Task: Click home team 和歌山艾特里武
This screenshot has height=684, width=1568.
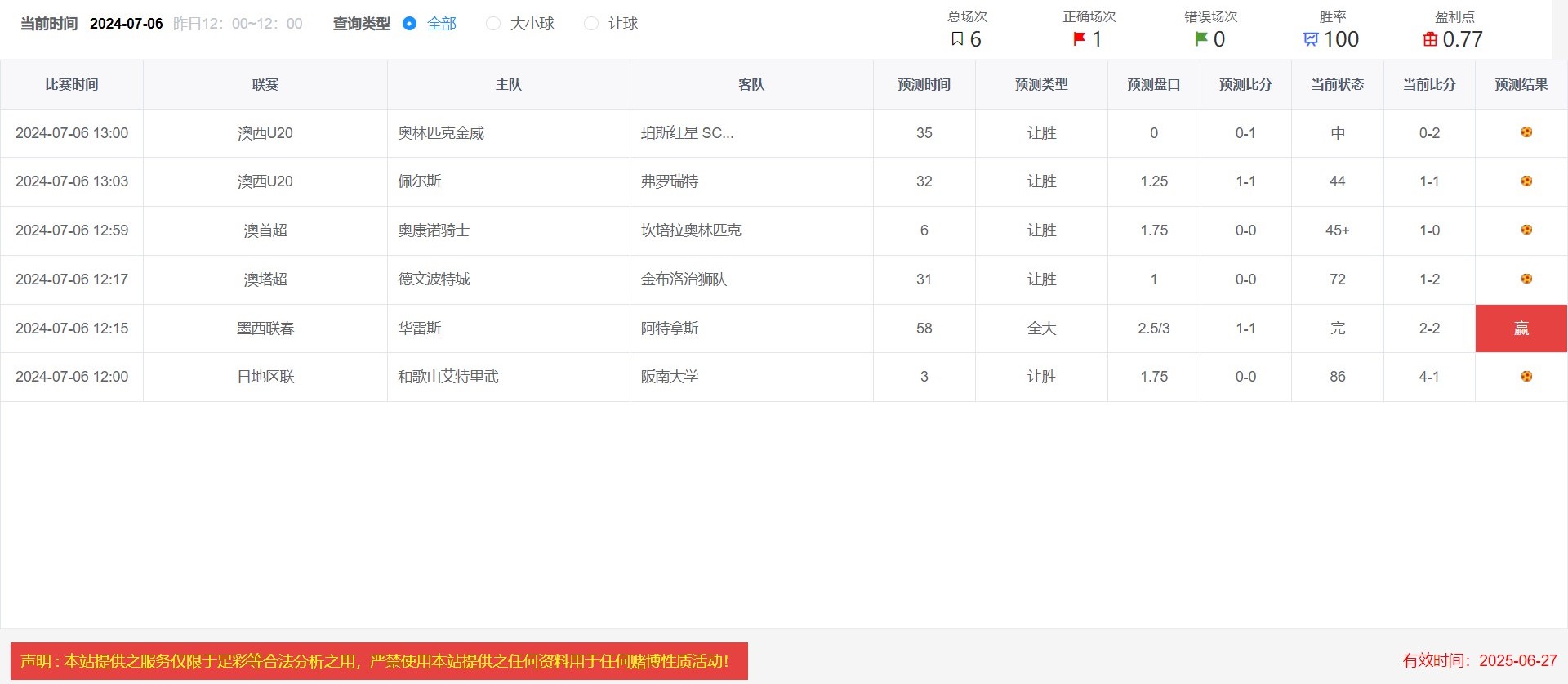Action: point(448,377)
